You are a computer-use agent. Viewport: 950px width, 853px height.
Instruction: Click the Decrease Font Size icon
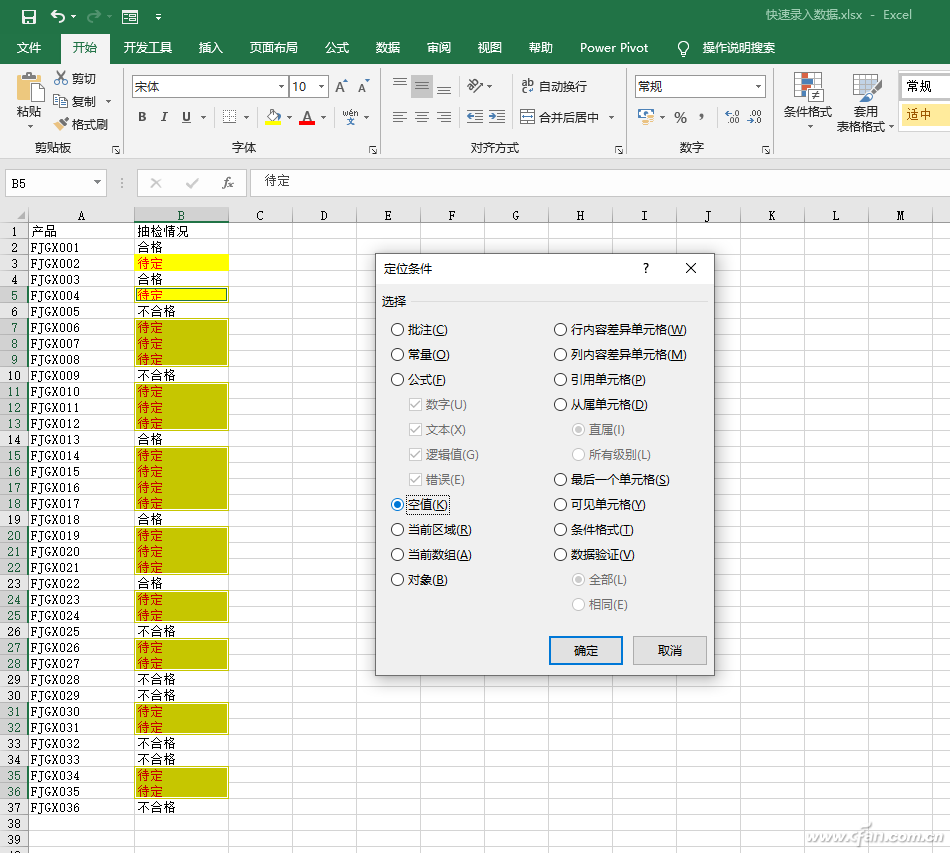[x=364, y=87]
